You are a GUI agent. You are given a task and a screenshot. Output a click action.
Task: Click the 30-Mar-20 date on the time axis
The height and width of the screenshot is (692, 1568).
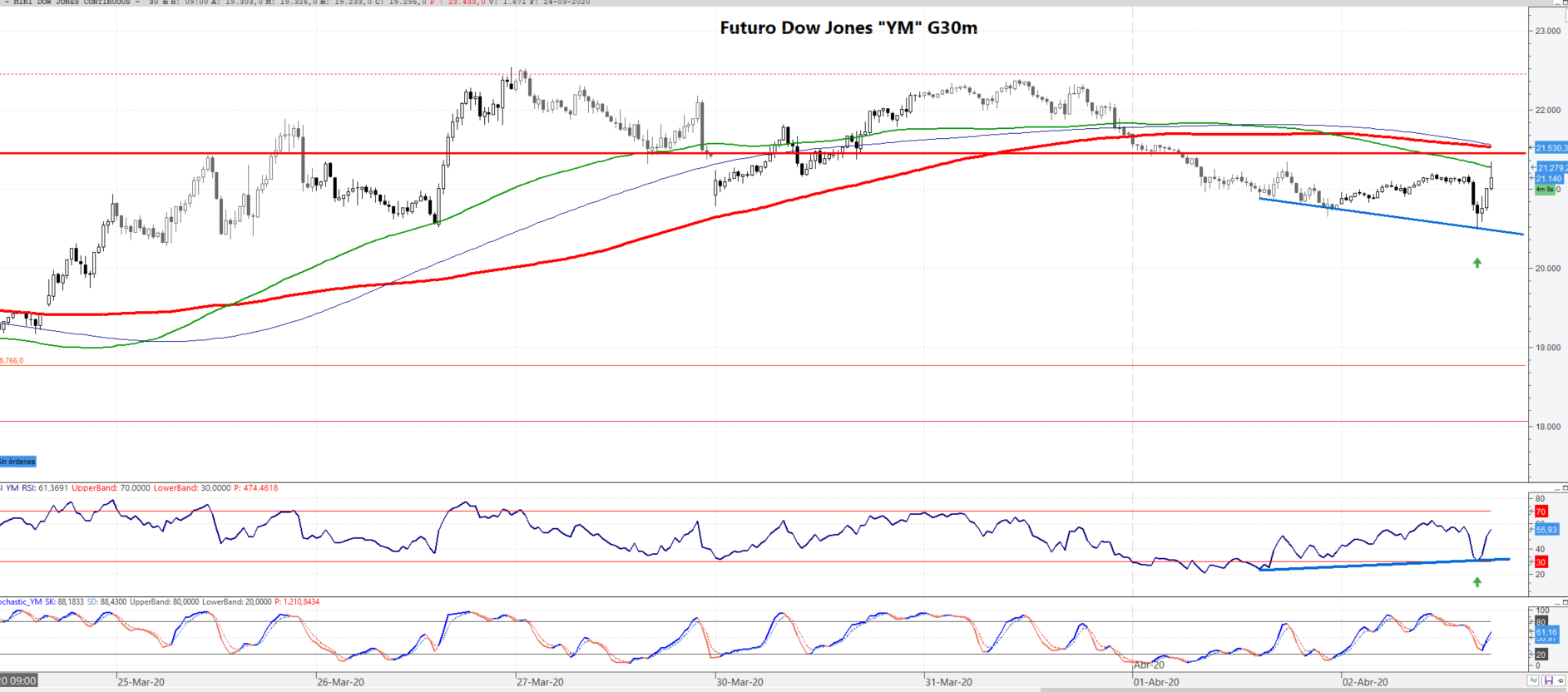739,682
